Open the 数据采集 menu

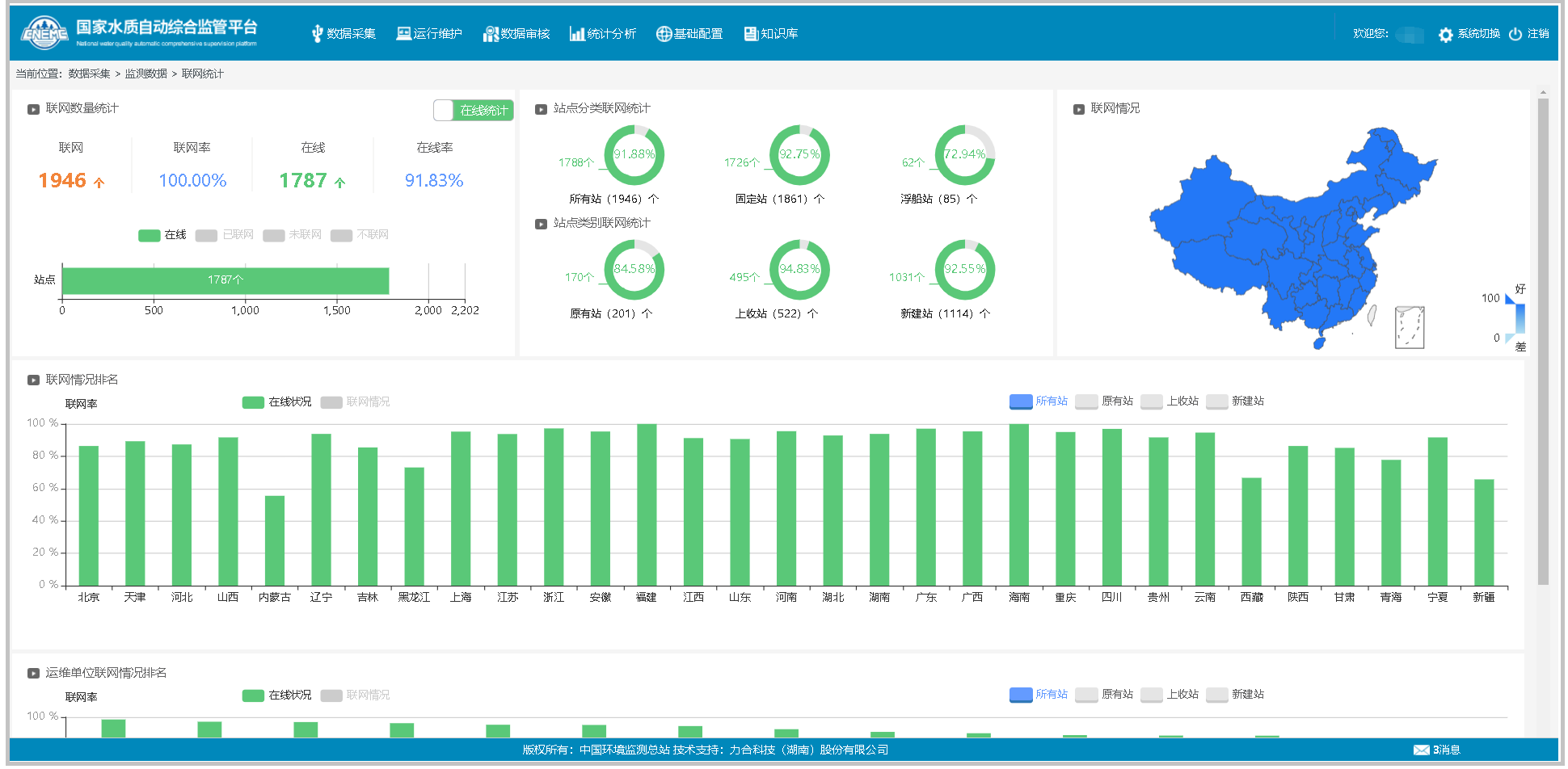(344, 34)
